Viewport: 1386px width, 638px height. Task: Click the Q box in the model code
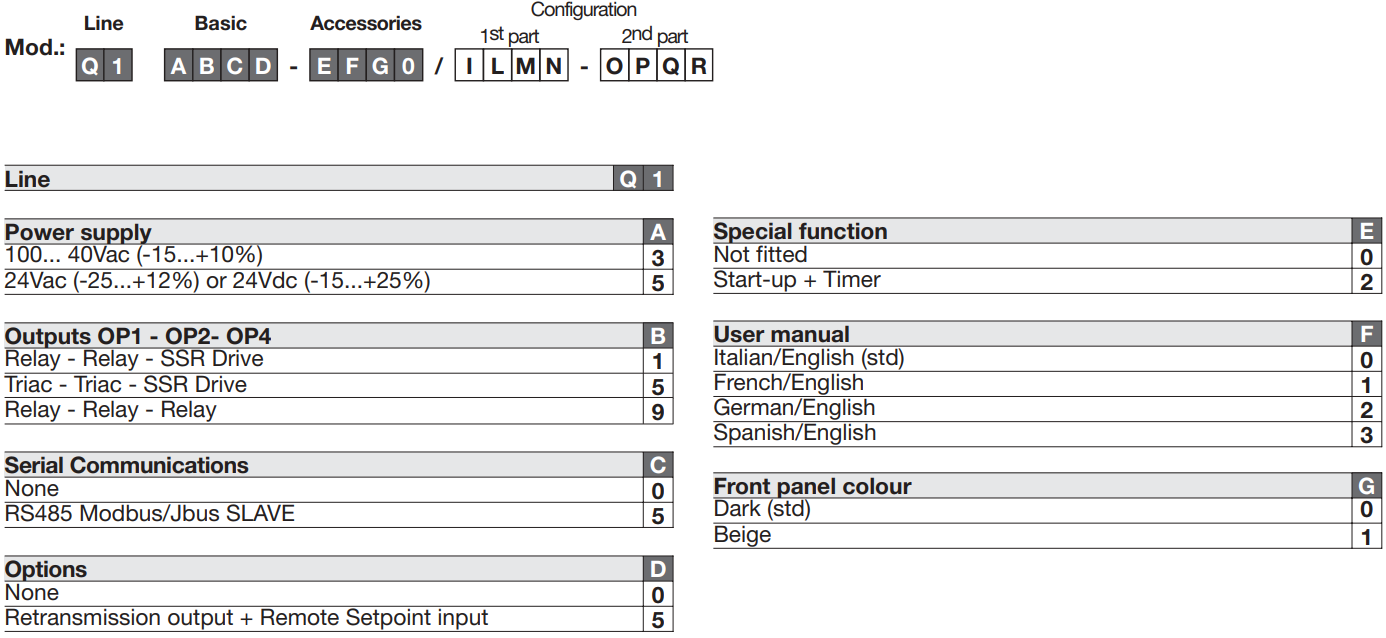pos(90,67)
